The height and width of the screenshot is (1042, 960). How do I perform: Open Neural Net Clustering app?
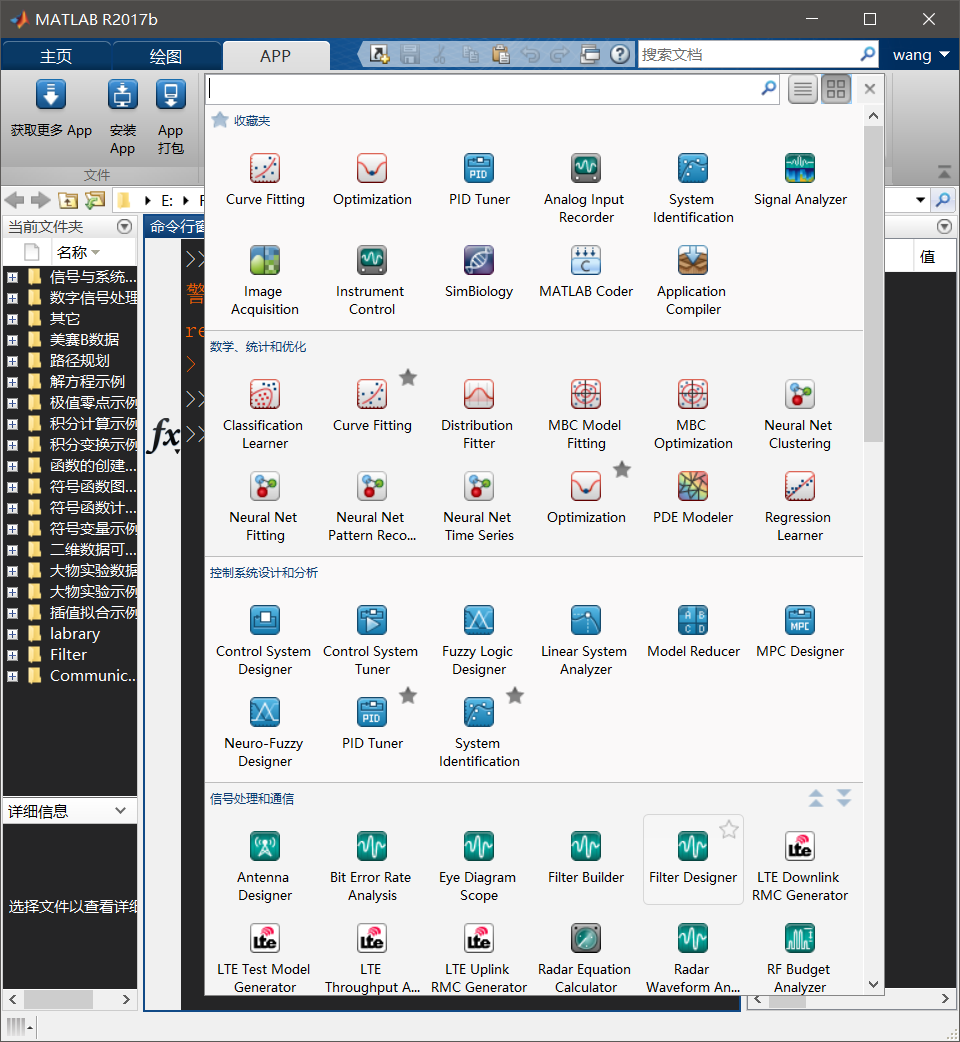pyautogui.click(x=800, y=415)
